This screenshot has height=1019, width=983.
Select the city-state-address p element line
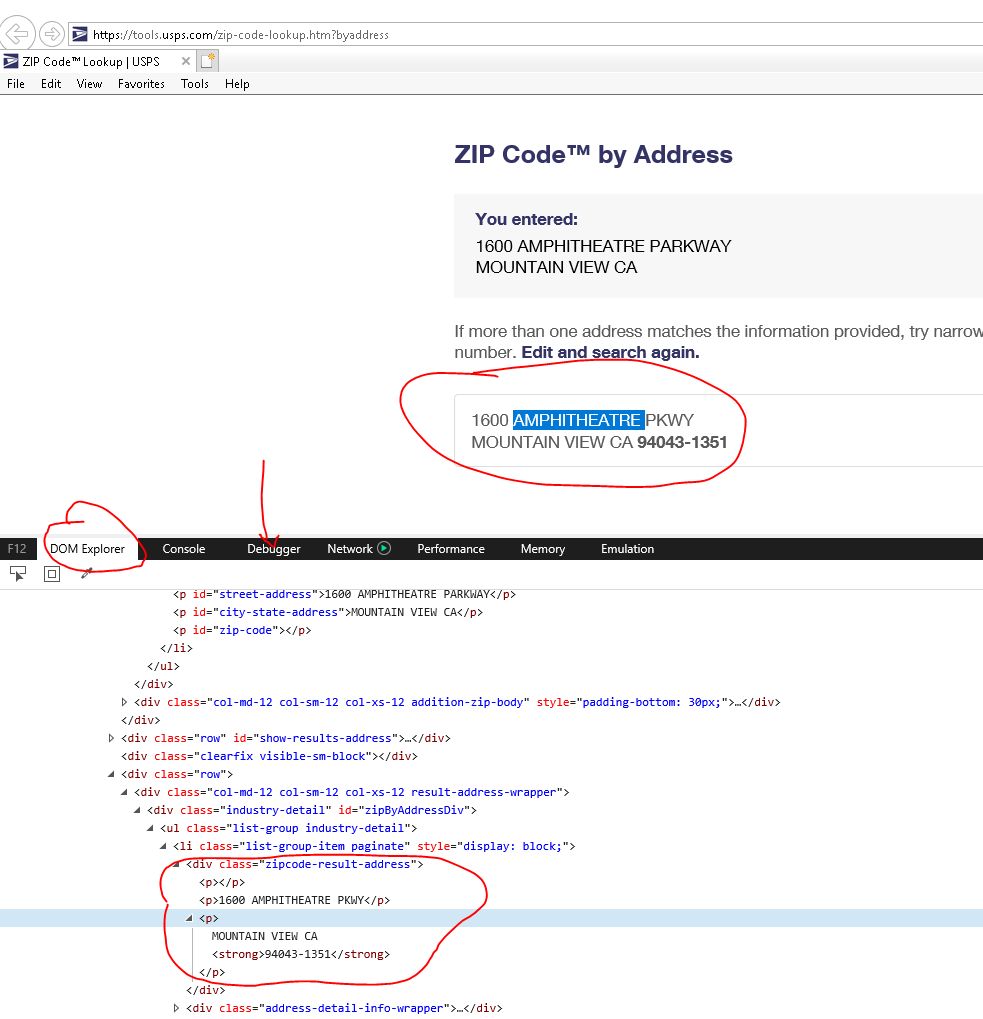click(x=328, y=612)
